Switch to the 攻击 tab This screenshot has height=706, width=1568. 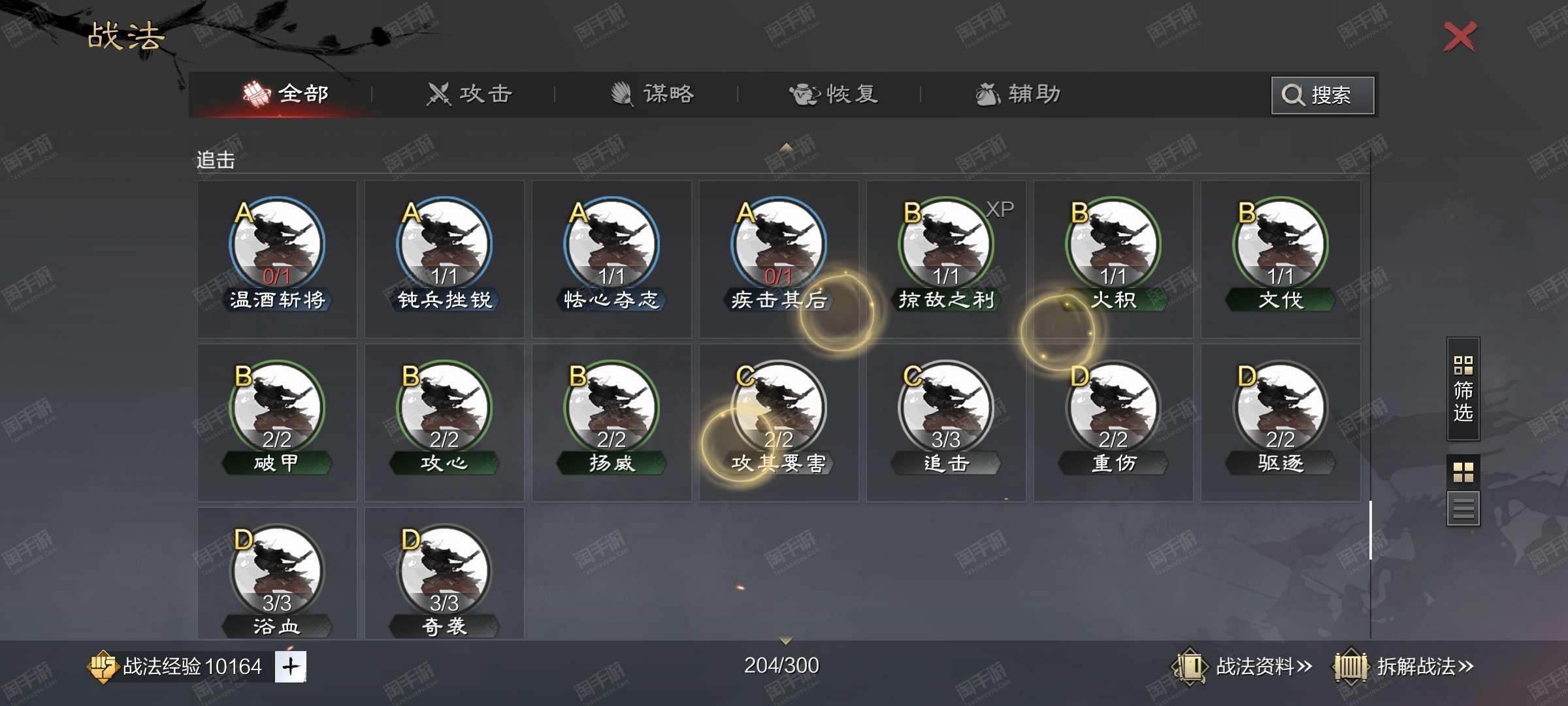coord(469,94)
